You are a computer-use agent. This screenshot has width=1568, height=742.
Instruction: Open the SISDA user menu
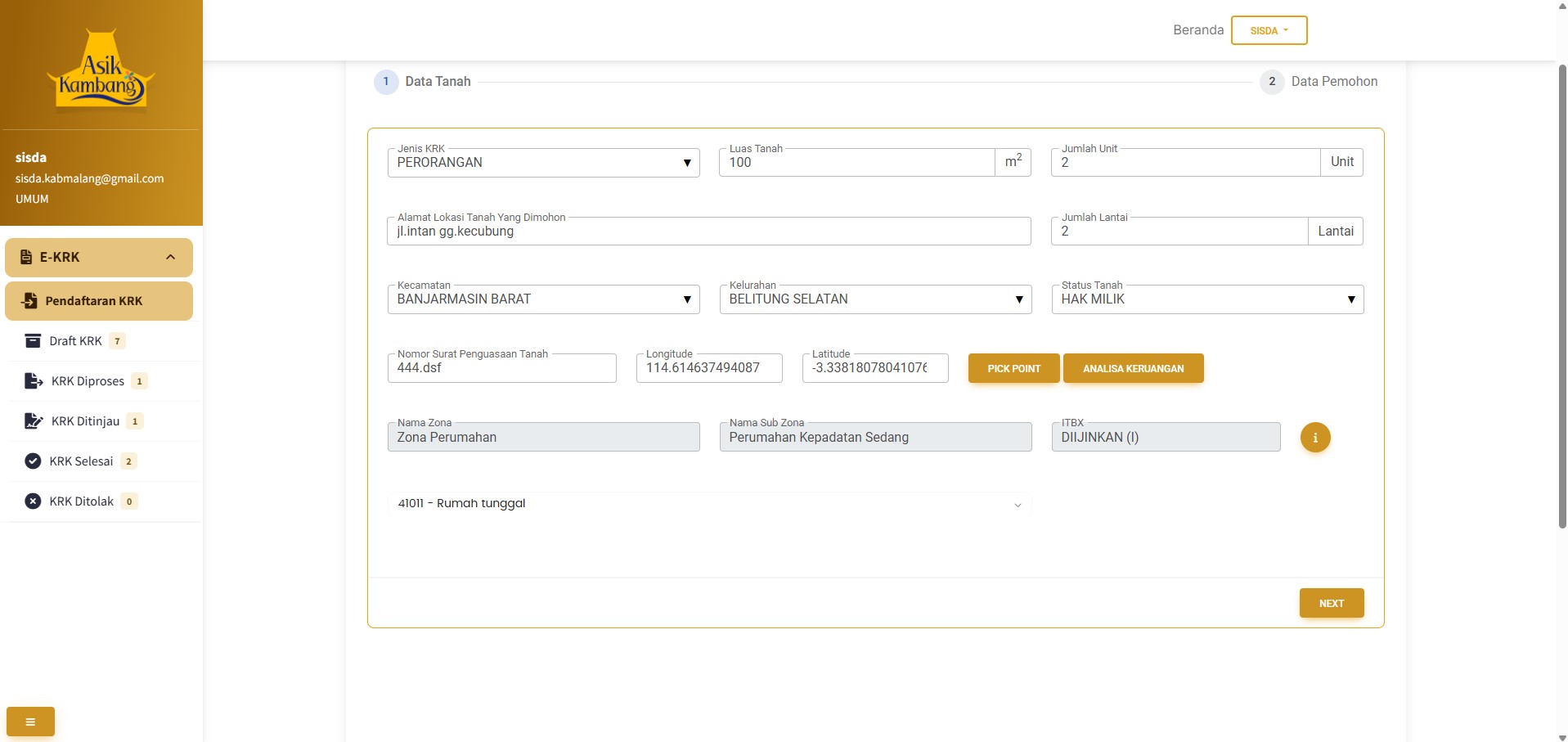(x=1268, y=30)
